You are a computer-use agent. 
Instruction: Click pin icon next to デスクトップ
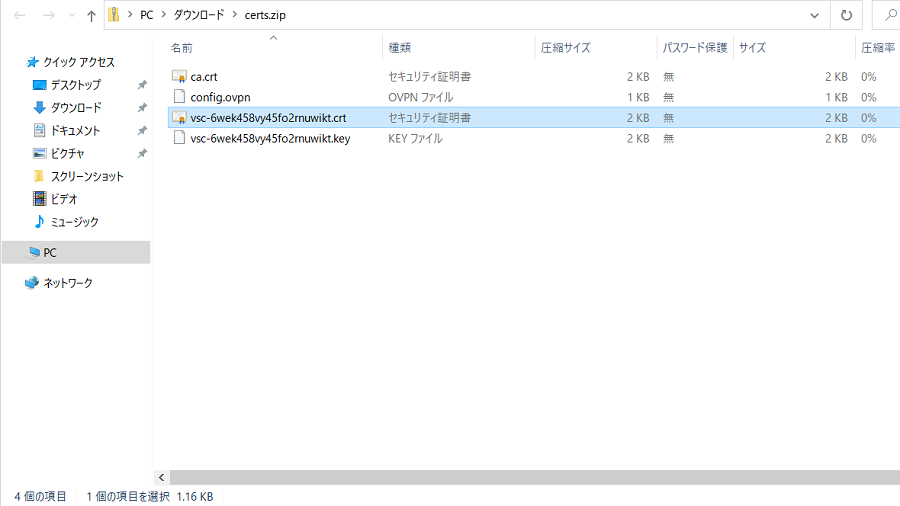[x=142, y=85]
